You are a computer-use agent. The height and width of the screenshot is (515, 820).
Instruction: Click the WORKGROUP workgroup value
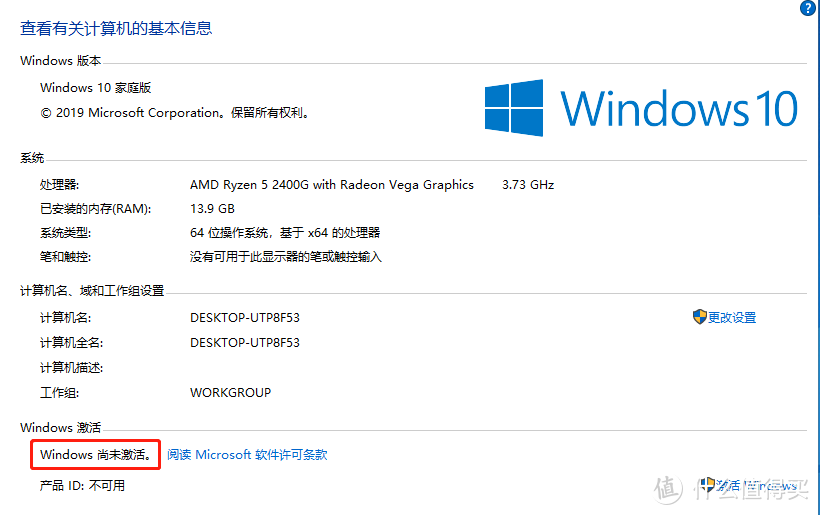coord(231,393)
